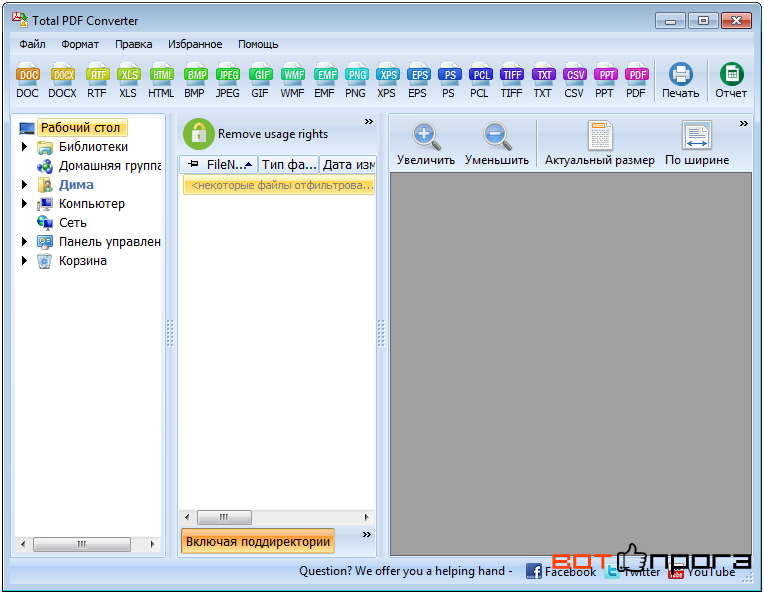Click the XLS conversion icon
Image resolution: width=764 pixels, height=594 pixels.
[128, 80]
